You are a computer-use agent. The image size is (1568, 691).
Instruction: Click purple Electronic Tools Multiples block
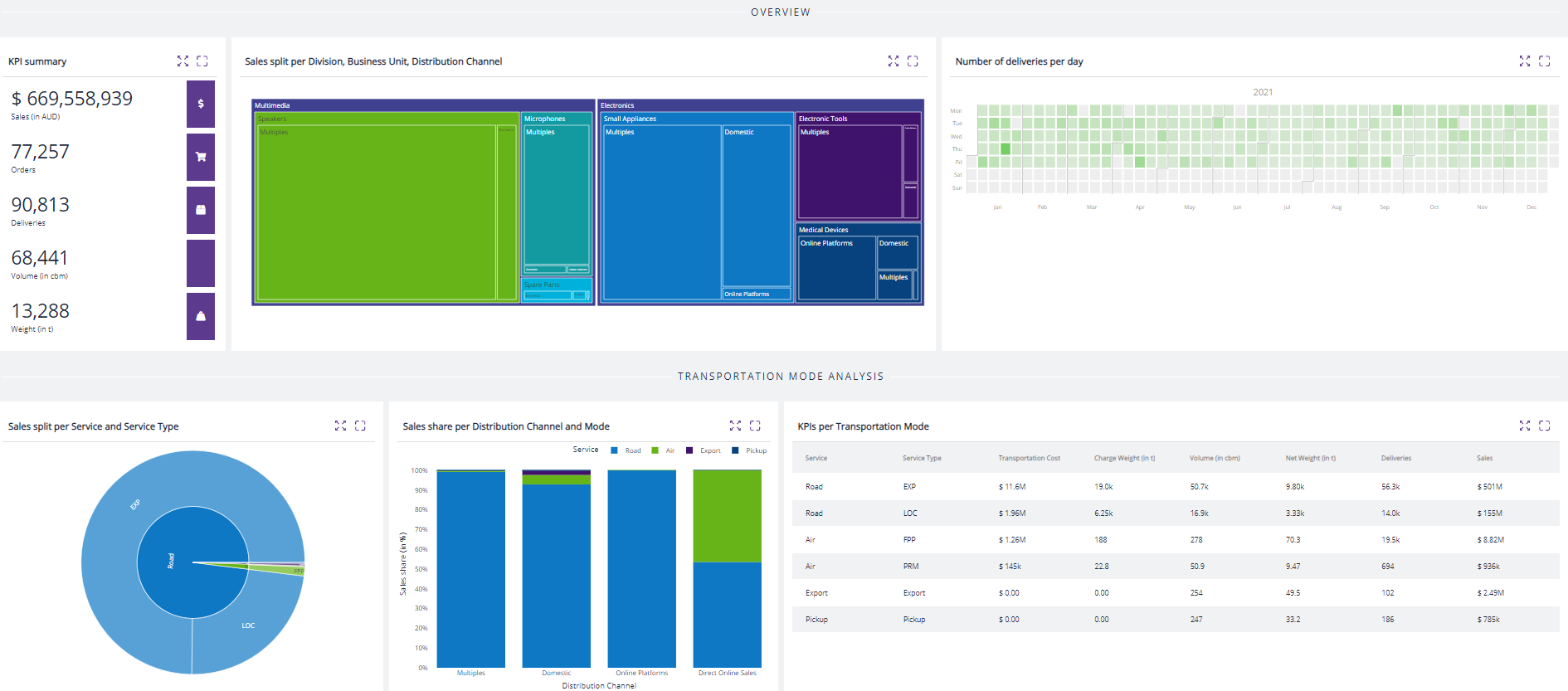(850, 172)
